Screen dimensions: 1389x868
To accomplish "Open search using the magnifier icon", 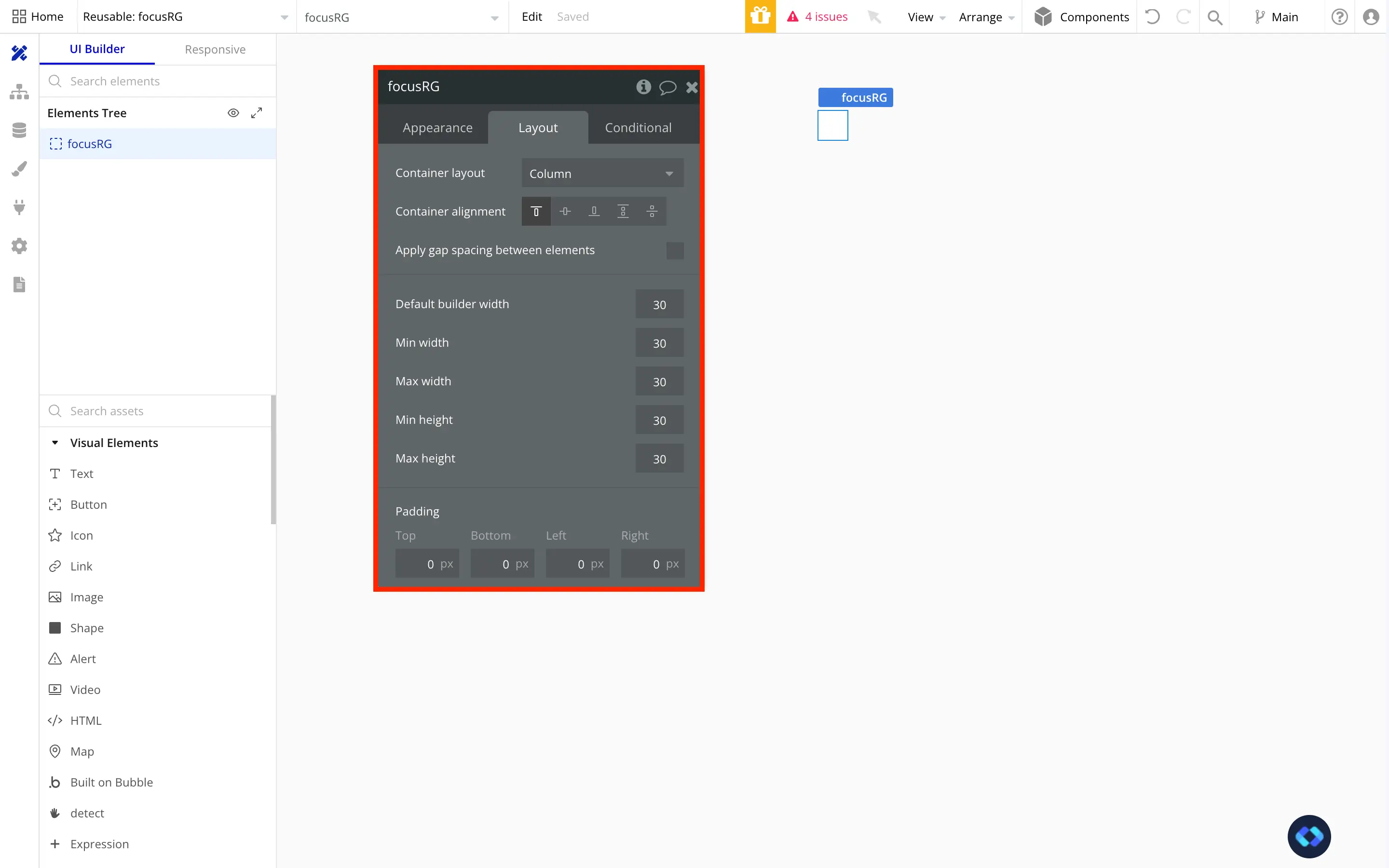I will point(1215,17).
